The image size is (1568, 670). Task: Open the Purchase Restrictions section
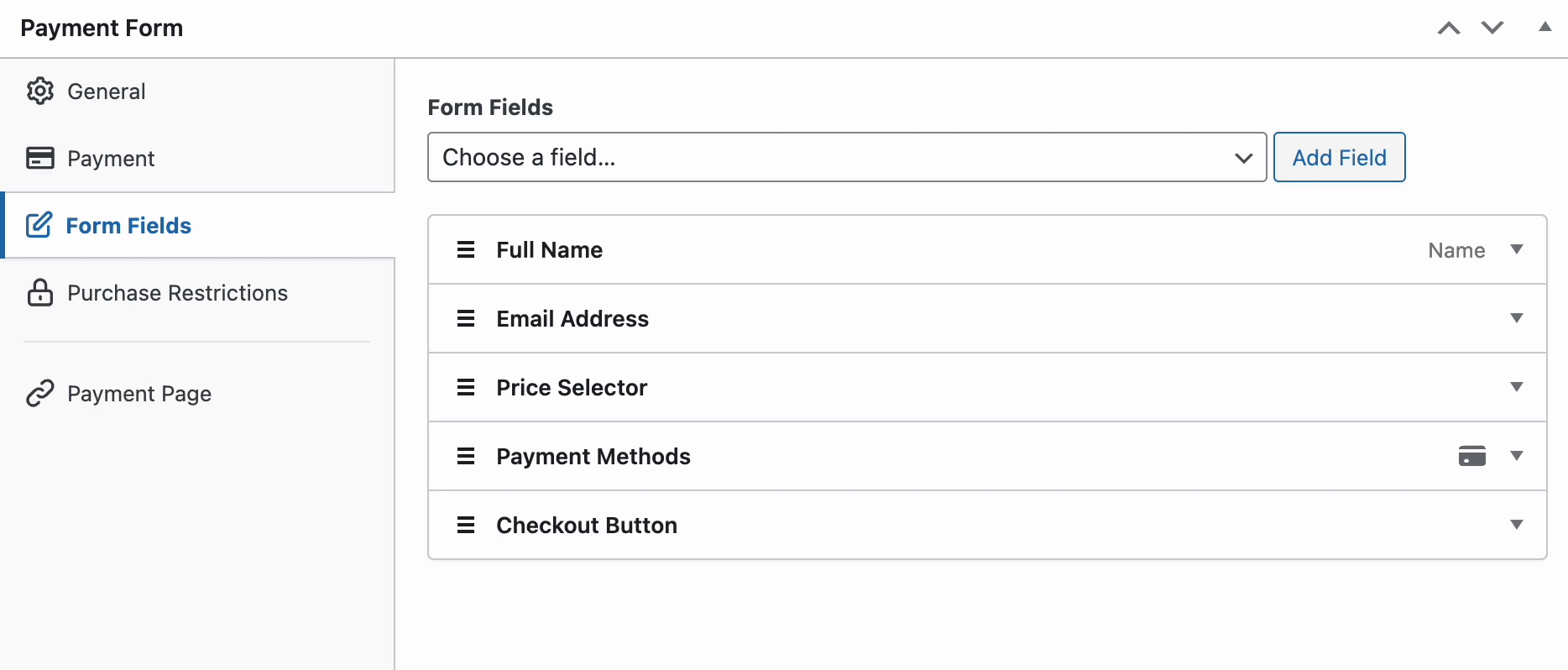[177, 293]
